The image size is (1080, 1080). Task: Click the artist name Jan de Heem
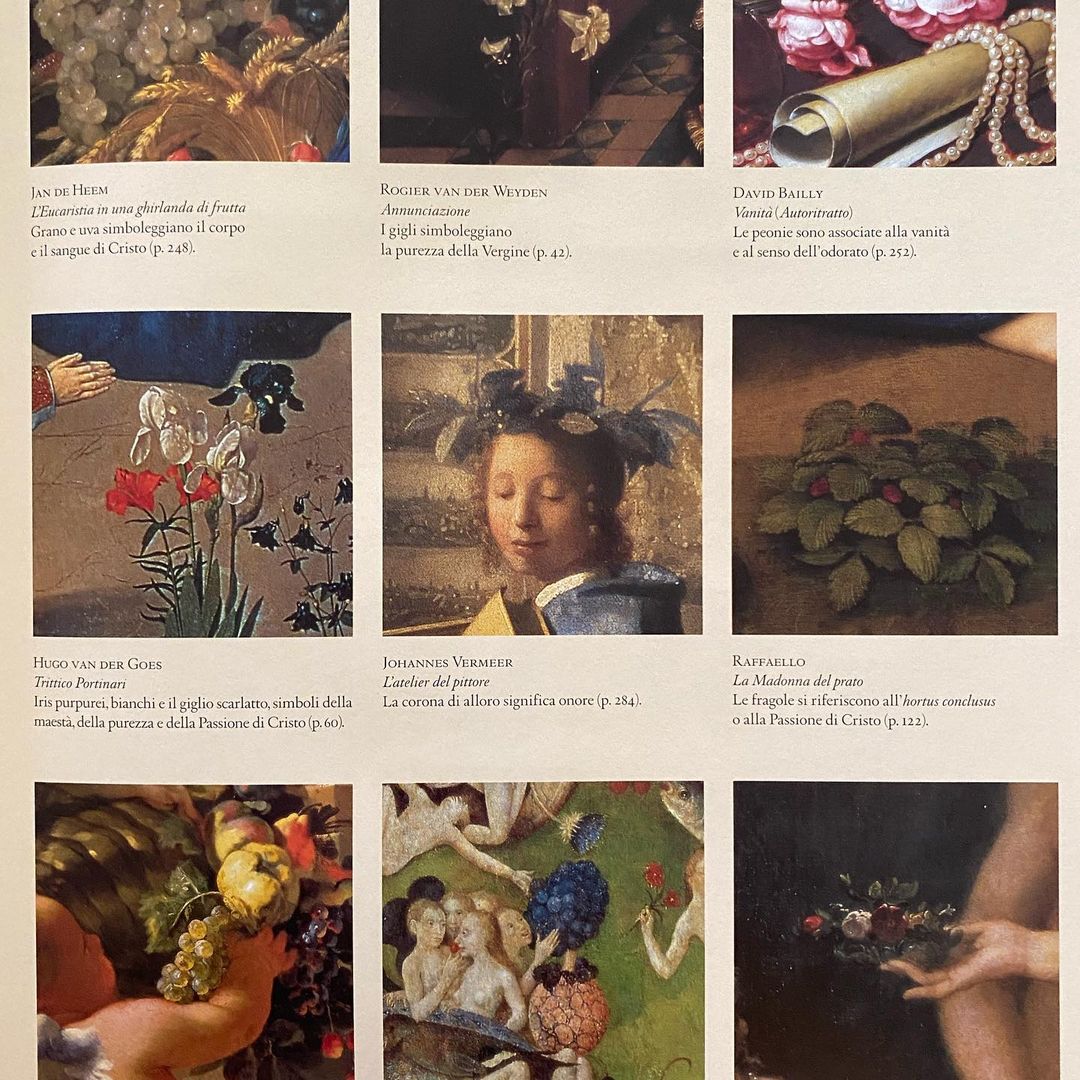pos(69,191)
